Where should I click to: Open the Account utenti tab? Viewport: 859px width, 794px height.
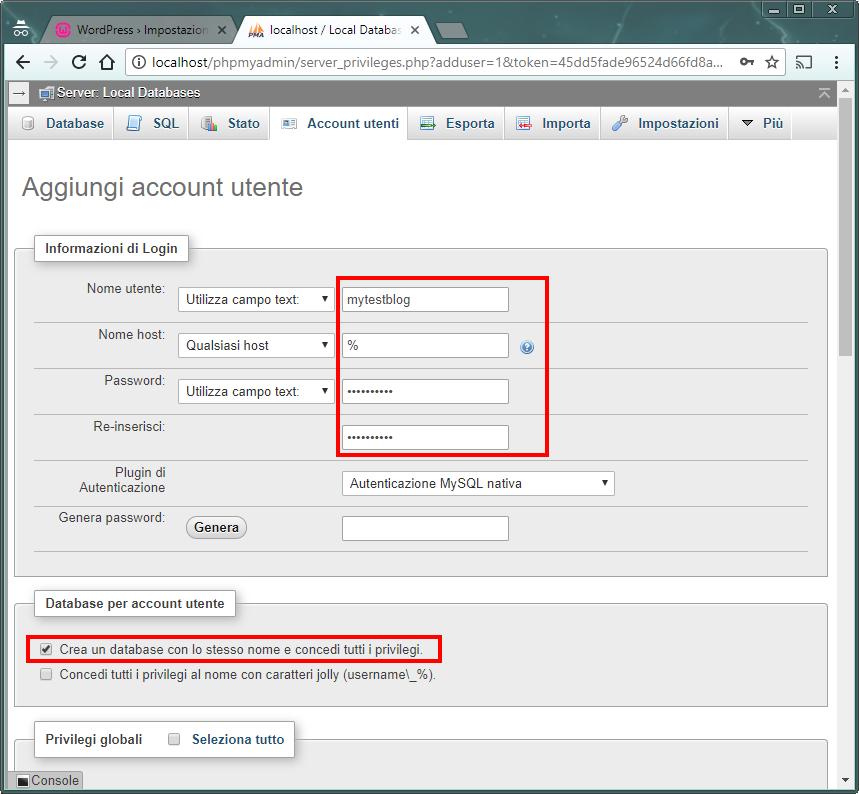pyautogui.click(x=339, y=123)
